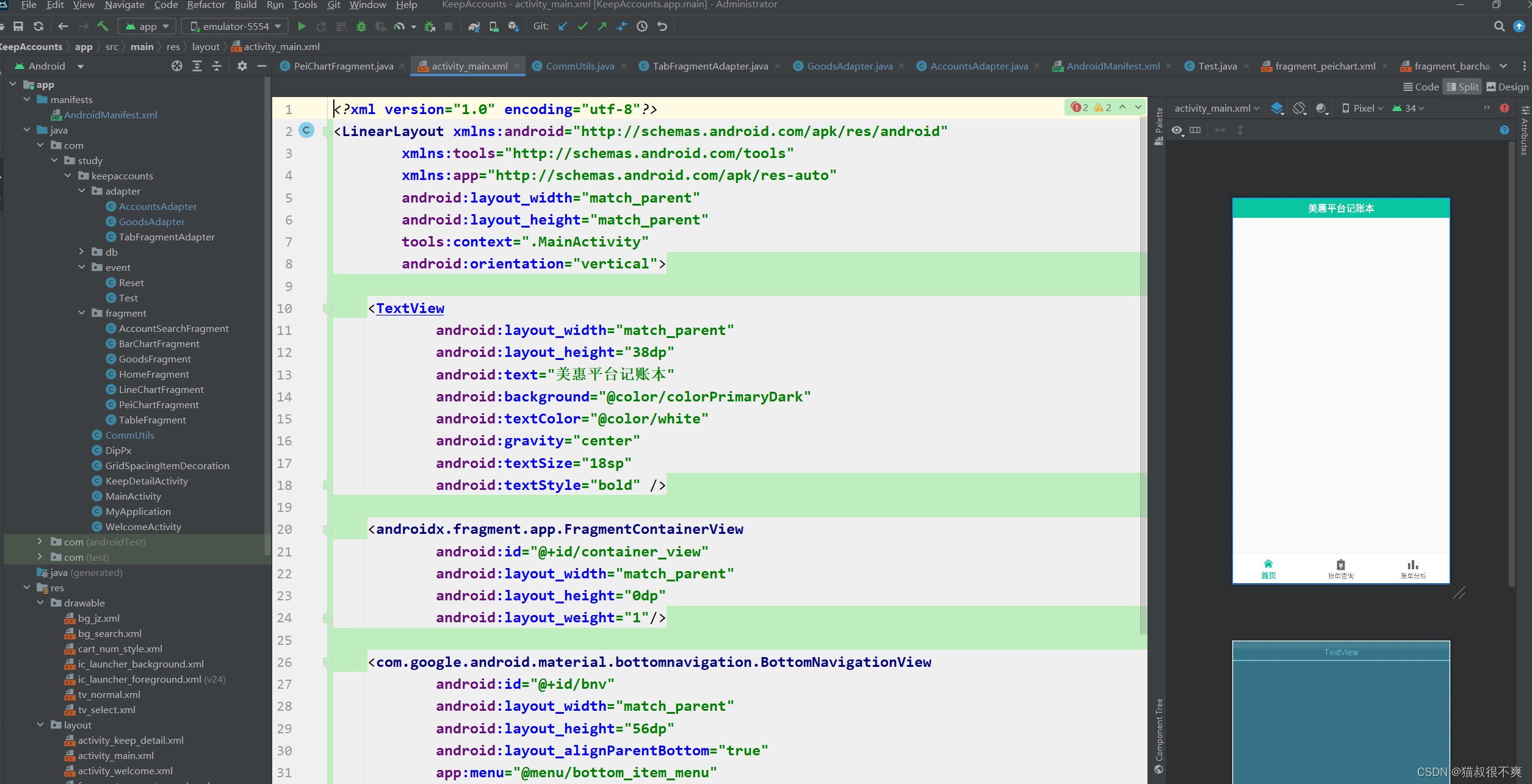Viewport: 1532px width, 784px height.
Task: Open bg_search.xml drawable file
Action: pyautogui.click(x=109, y=633)
